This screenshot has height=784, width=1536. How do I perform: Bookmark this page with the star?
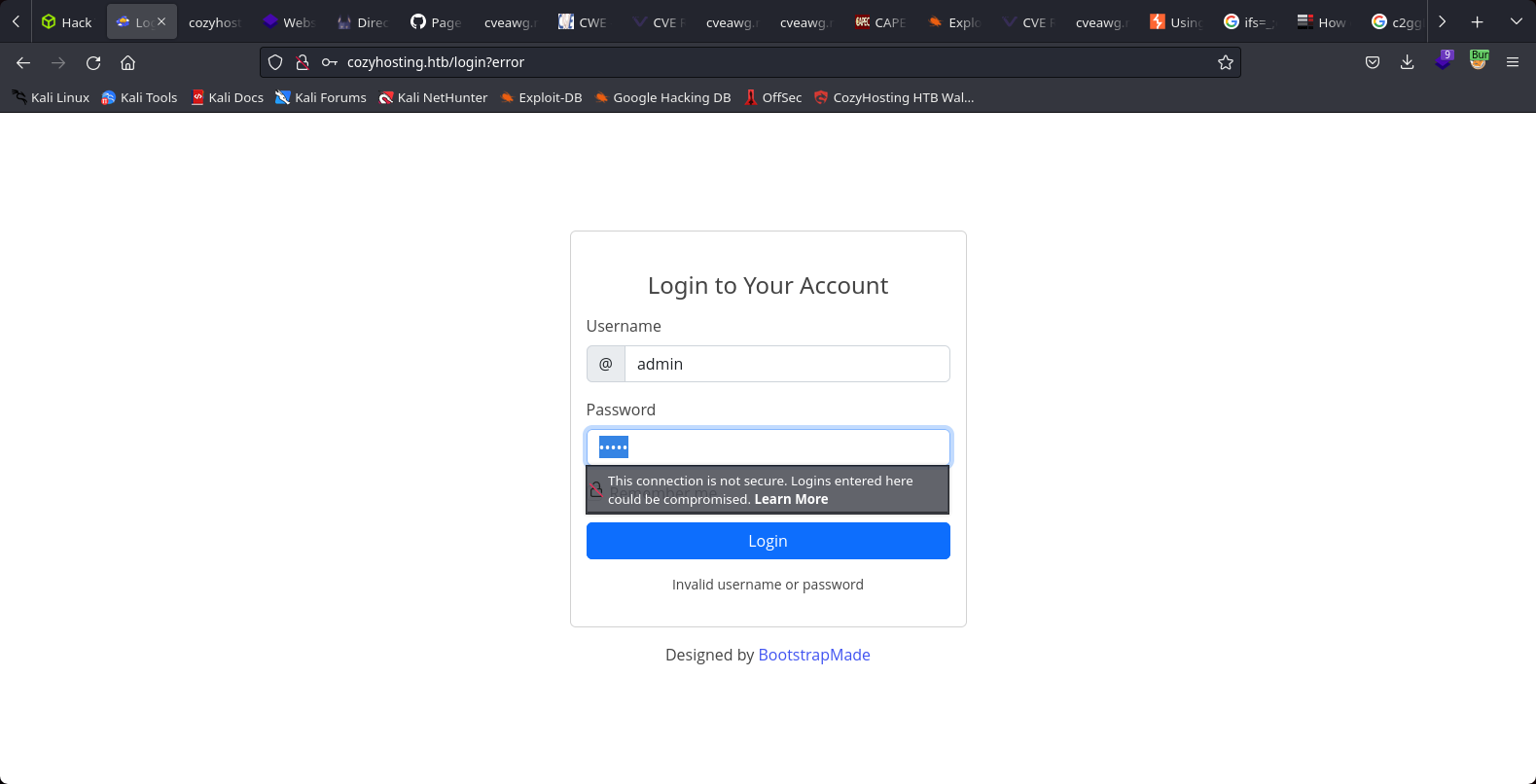click(1226, 62)
